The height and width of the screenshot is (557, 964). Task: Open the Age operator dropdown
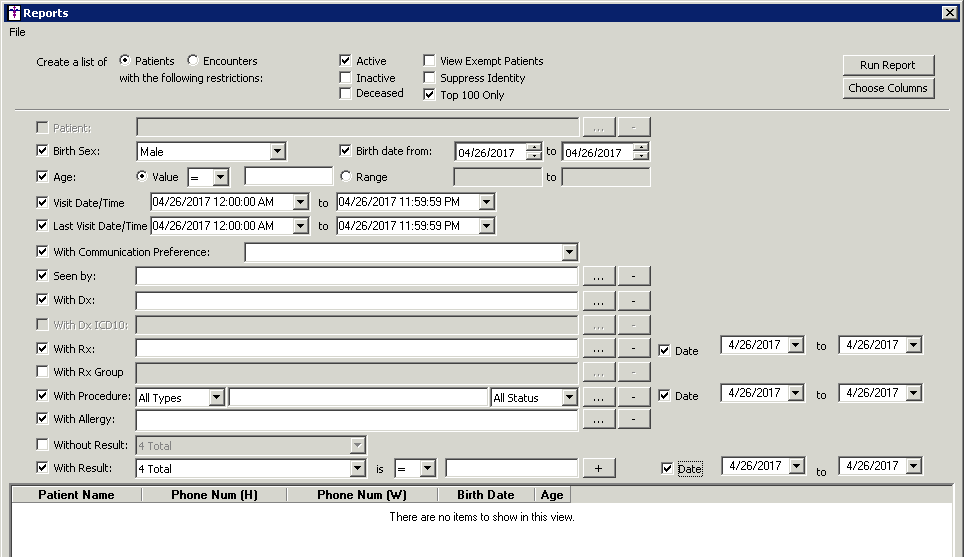[x=221, y=177]
